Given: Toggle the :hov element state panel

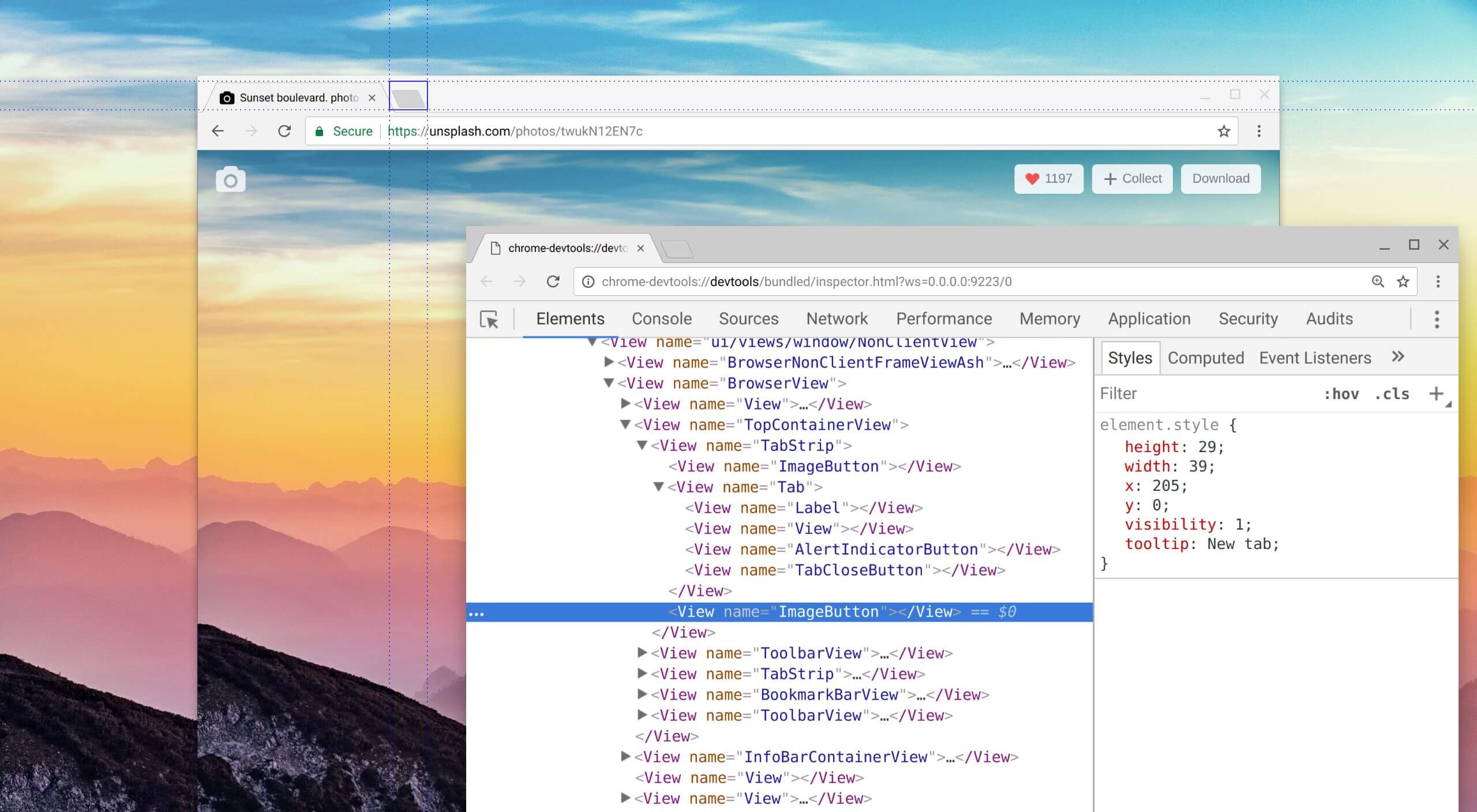Looking at the screenshot, I should [1341, 394].
